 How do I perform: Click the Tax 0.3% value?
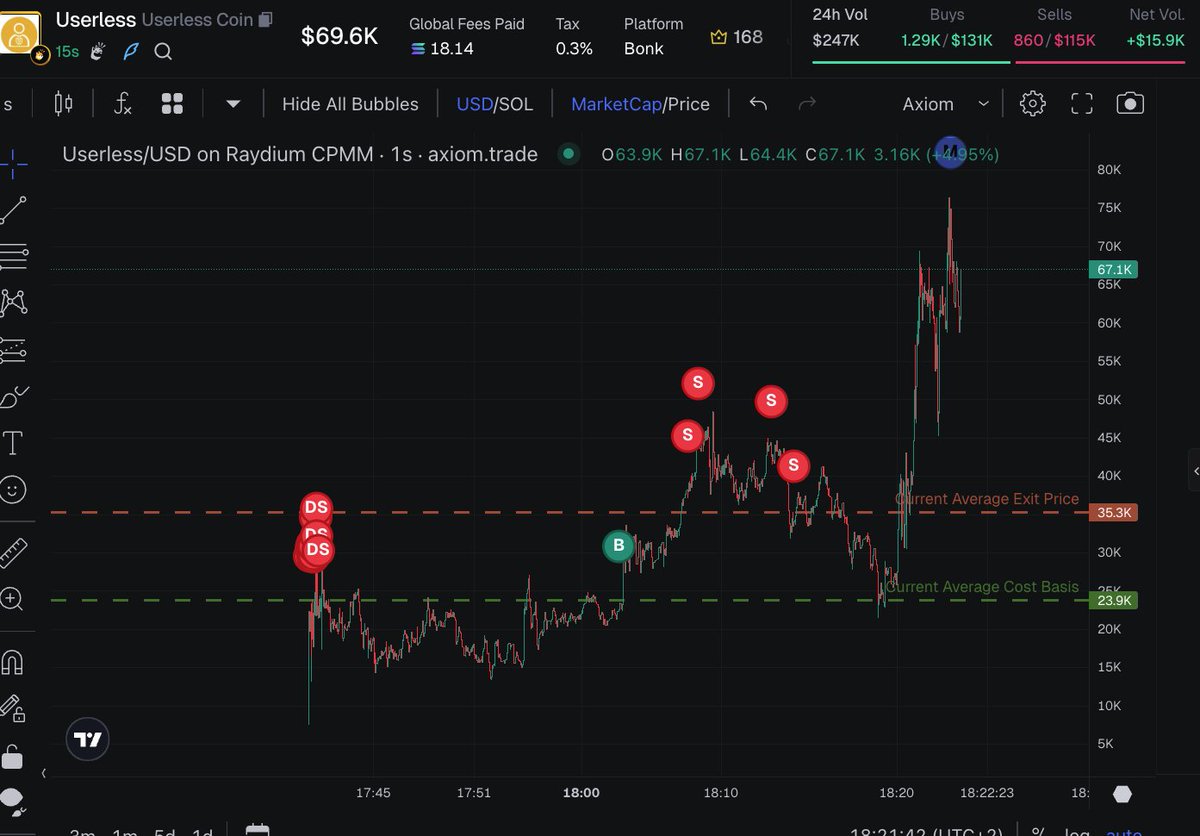(574, 48)
